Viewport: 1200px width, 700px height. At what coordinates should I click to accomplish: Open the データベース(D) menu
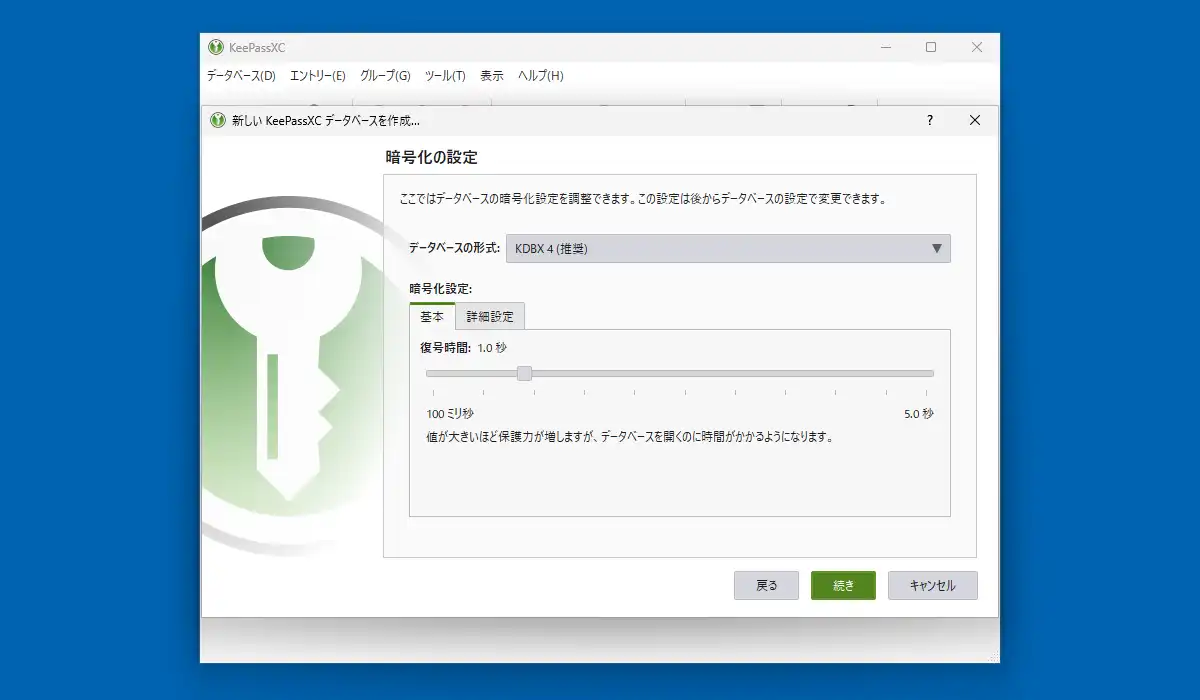[241, 76]
